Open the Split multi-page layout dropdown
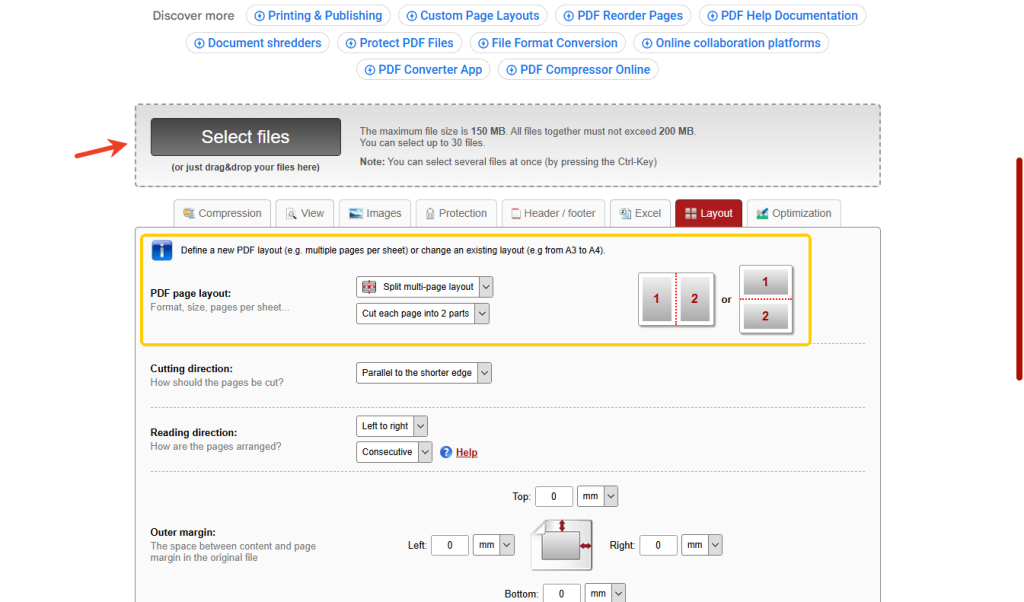This screenshot has width=1024, height=602. pyautogui.click(x=422, y=287)
